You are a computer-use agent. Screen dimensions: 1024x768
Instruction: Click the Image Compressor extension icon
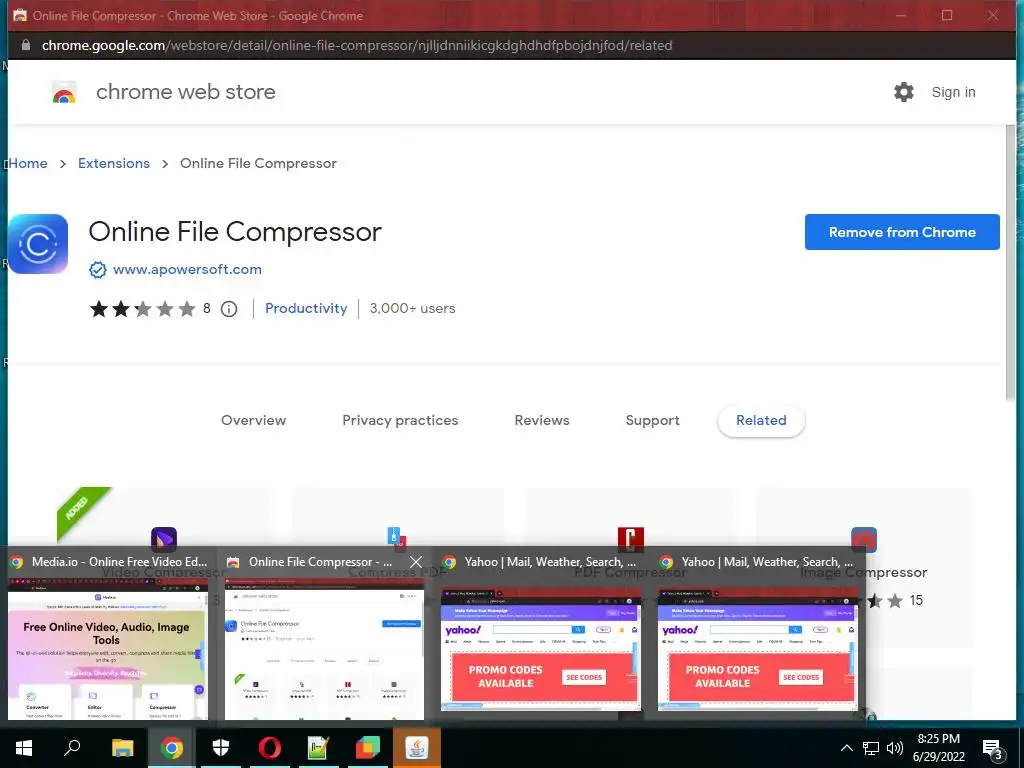coord(864,540)
